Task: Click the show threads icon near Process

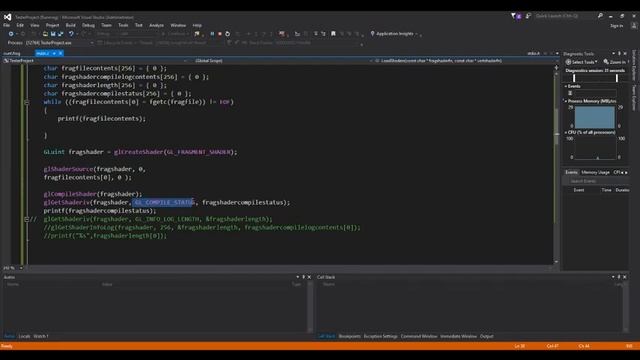Action: [100, 42]
